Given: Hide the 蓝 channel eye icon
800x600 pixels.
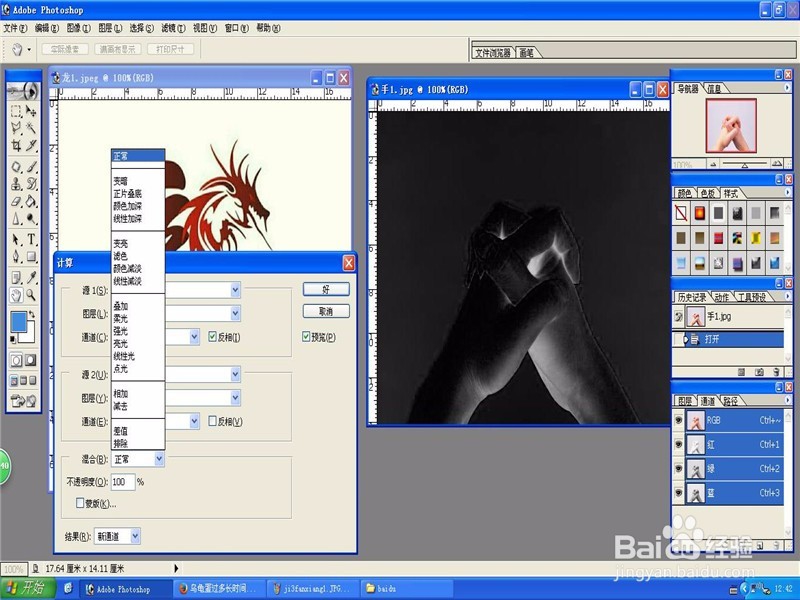Looking at the screenshot, I should tap(679, 493).
